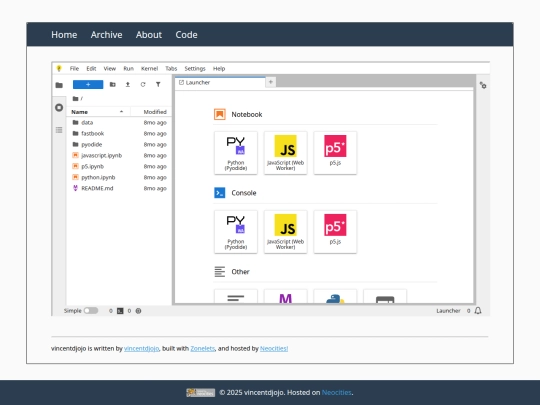
Task: Select the fastbook folder
Action: 119,134
